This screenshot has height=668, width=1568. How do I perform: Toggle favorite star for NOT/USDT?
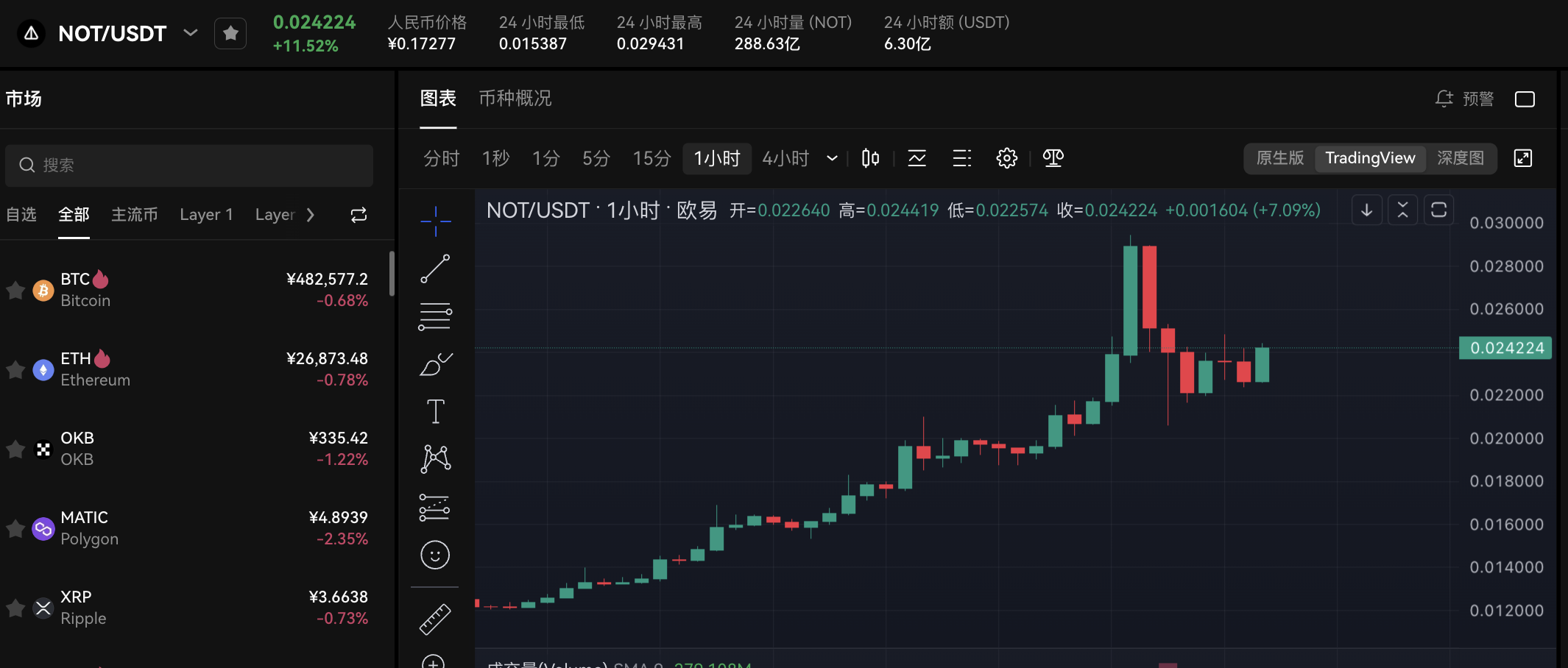pyautogui.click(x=230, y=33)
